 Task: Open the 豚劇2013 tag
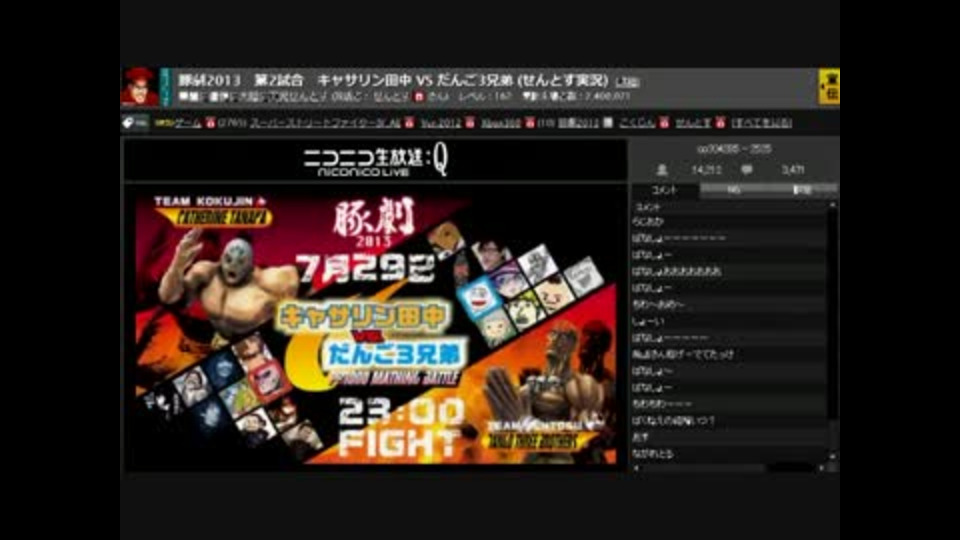pyautogui.click(x=578, y=123)
